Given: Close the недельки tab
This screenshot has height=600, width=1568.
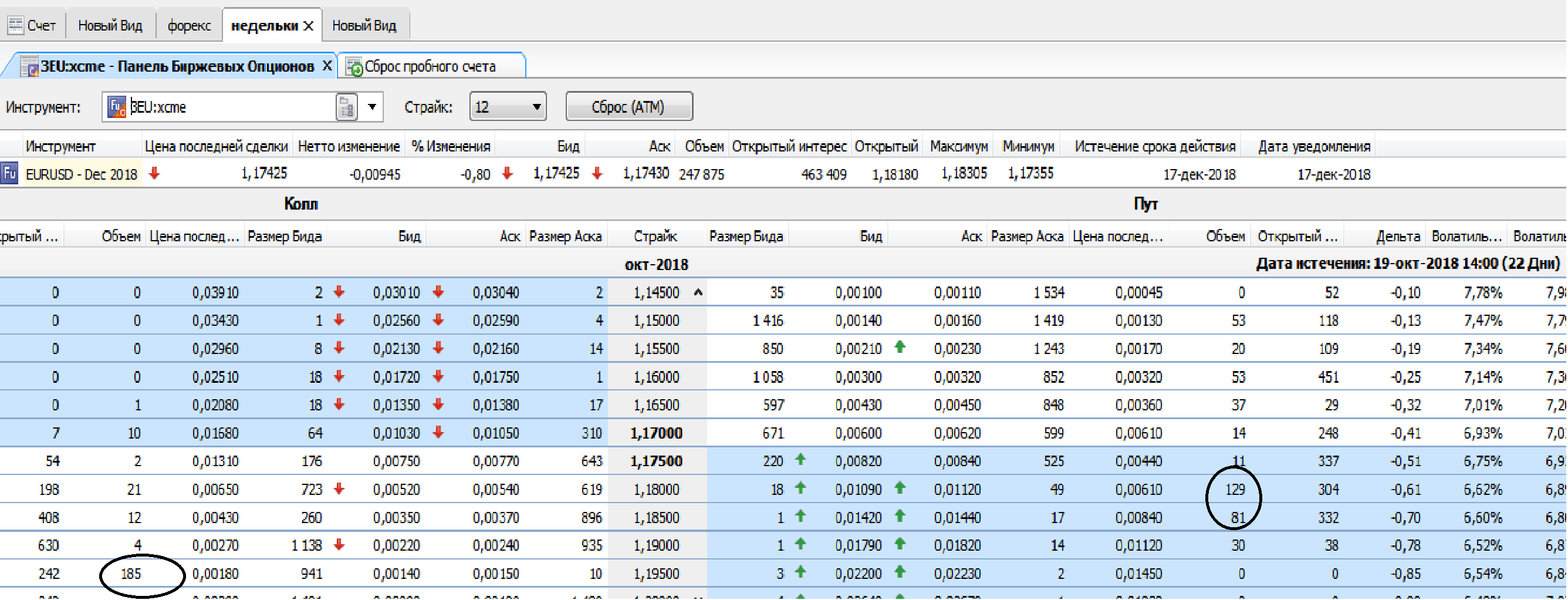Looking at the screenshot, I should [x=309, y=26].
